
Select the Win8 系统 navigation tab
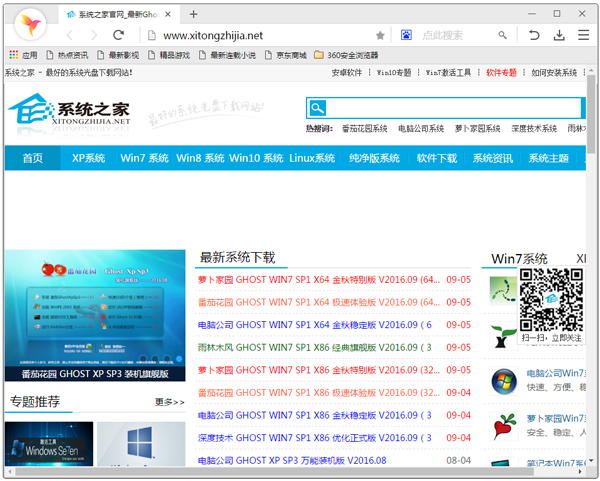(200, 158)
